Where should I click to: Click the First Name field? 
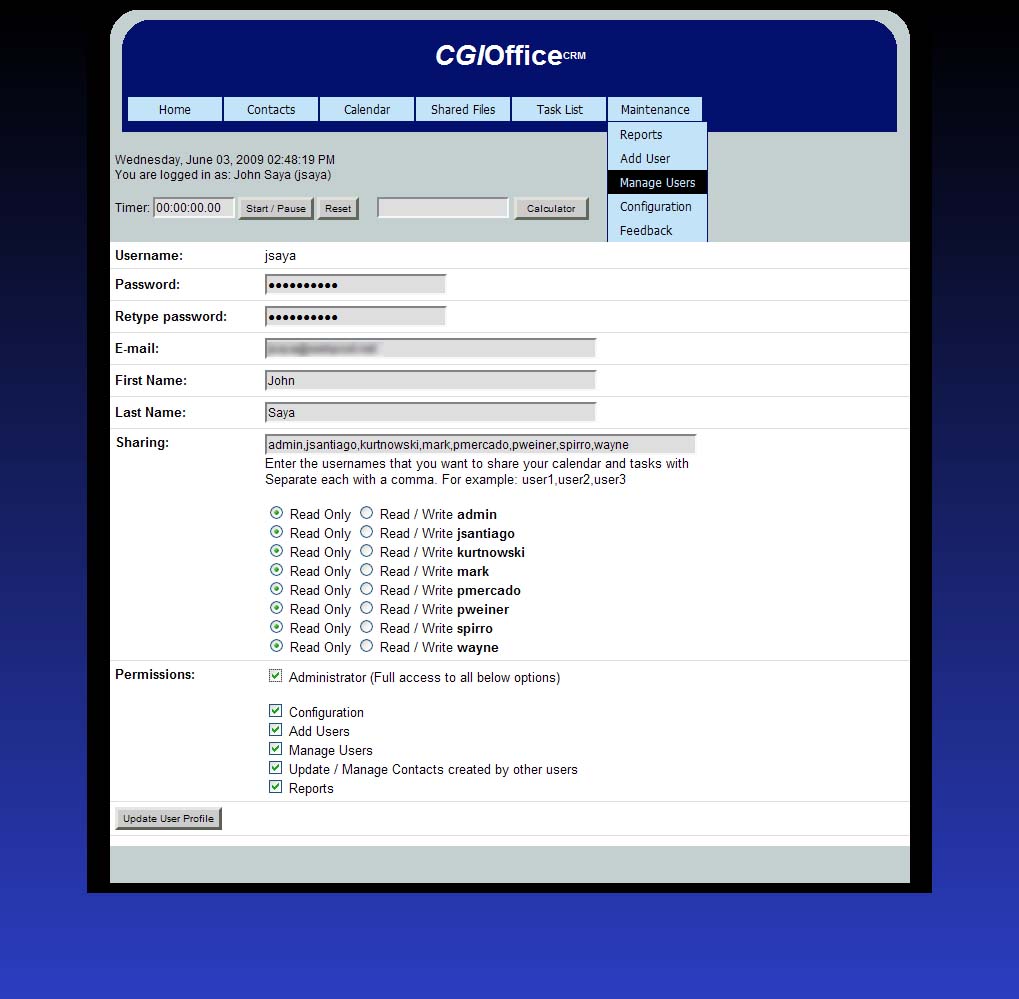pyautogui.click(x=430, y=380)
